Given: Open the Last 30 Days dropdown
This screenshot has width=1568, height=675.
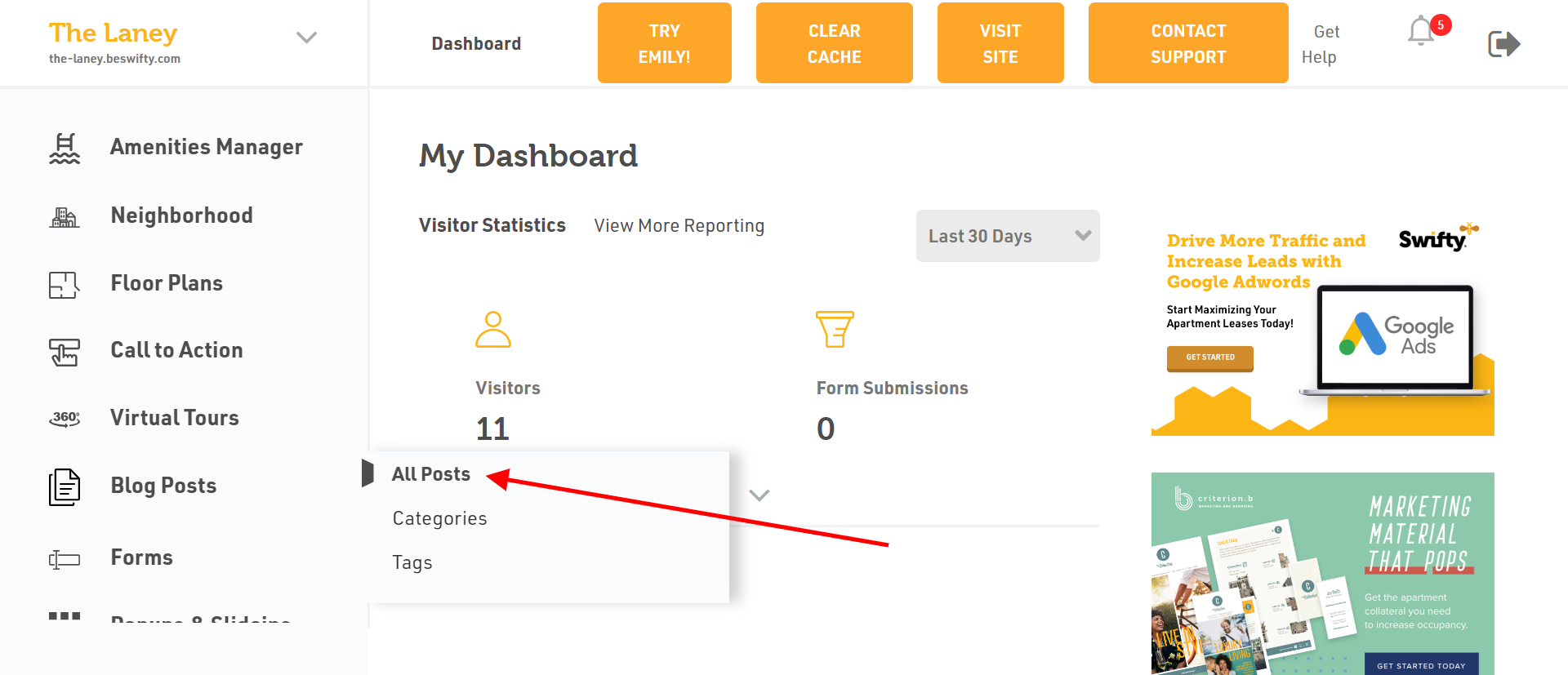Looking at the screenshot, I should tap(1007, 236).
